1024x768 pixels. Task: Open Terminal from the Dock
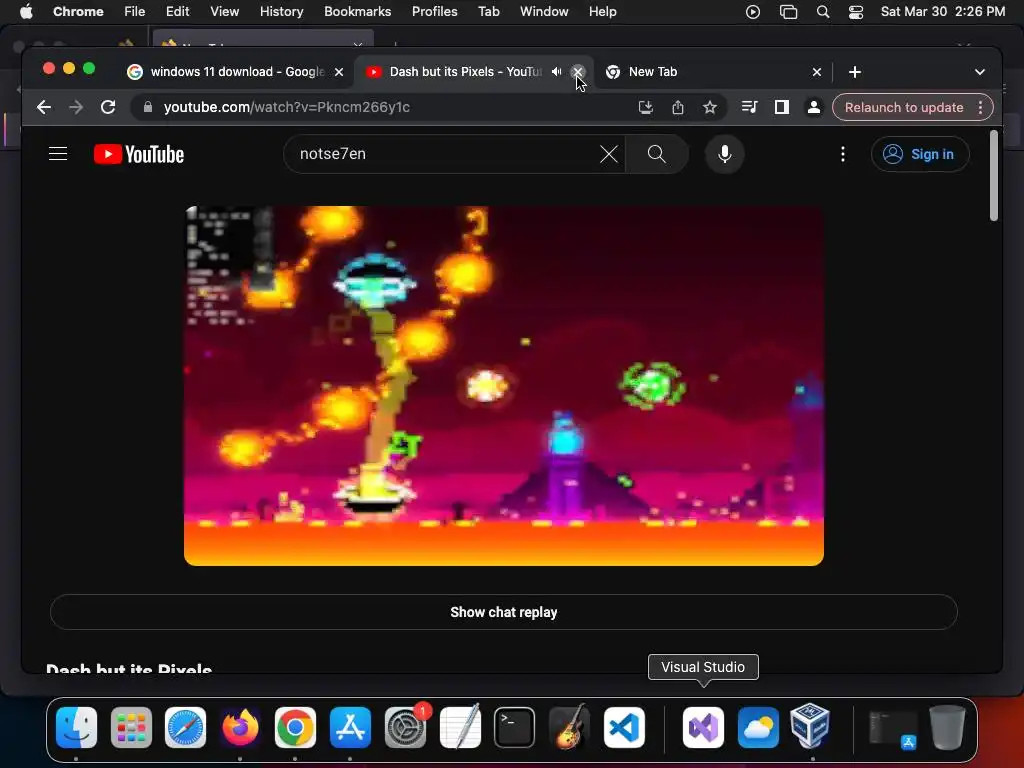pos(515,727)
